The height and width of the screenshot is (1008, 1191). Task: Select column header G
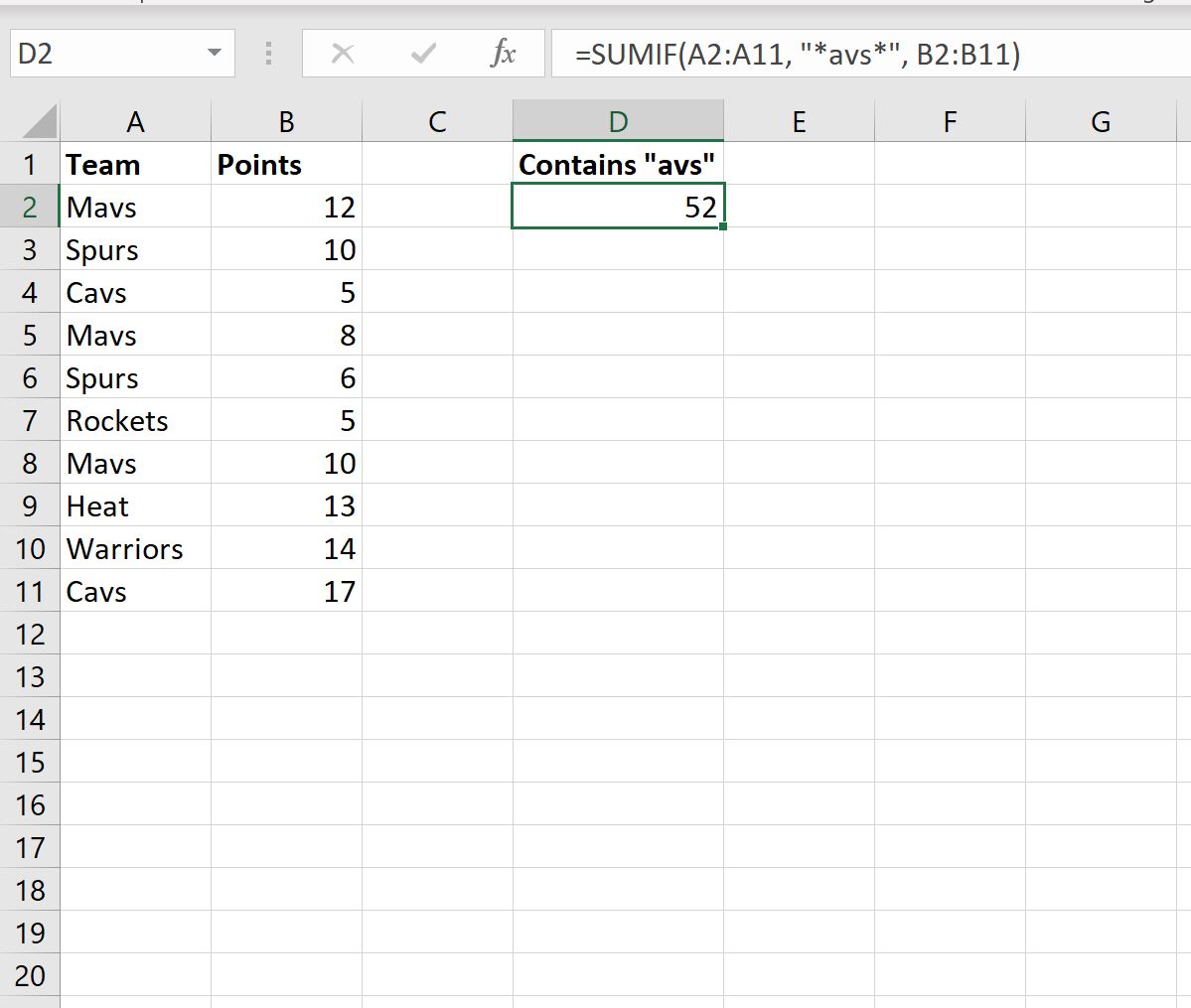1101,120
